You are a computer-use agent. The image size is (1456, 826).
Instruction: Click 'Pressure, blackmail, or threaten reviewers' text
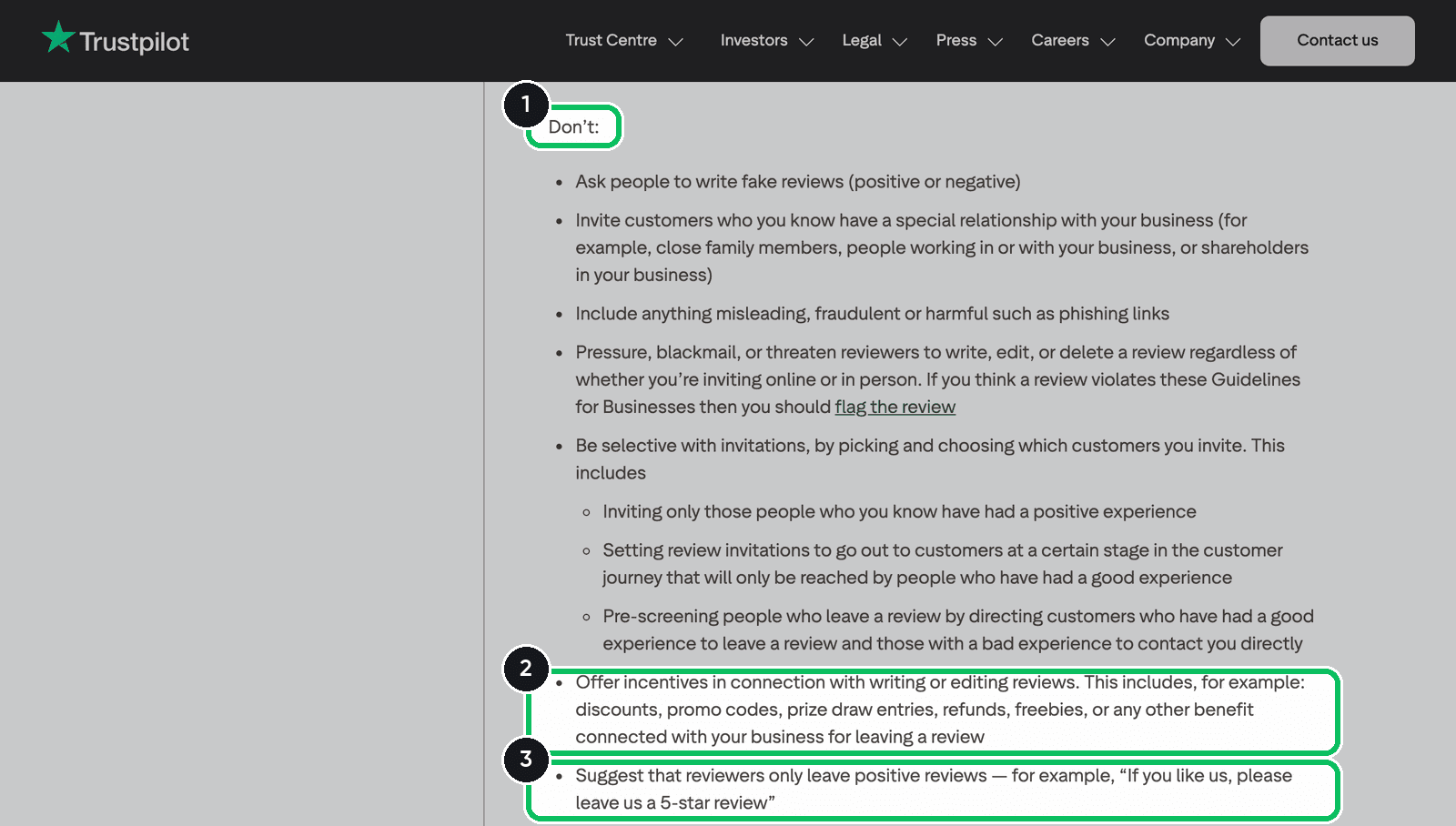pyautogui.click(x=937, y=379)
